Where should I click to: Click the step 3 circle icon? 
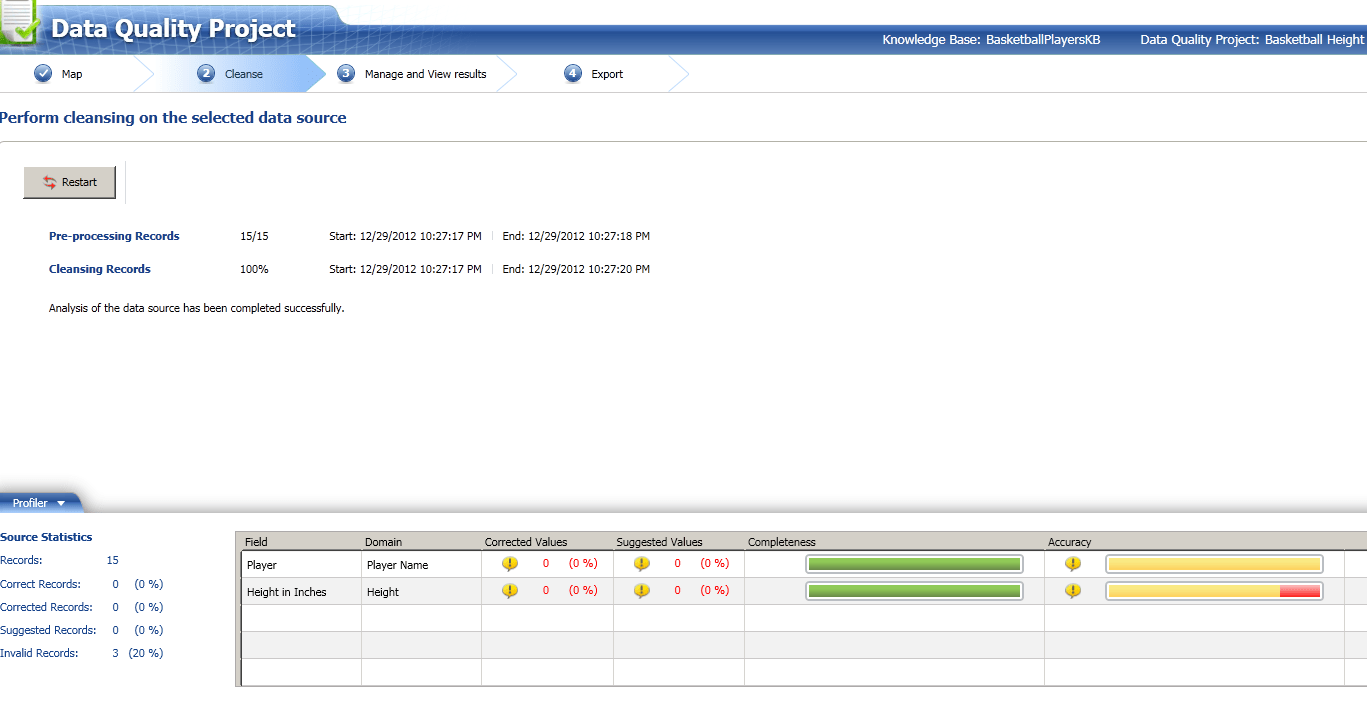pyautogui.click(x=345, y=72)
